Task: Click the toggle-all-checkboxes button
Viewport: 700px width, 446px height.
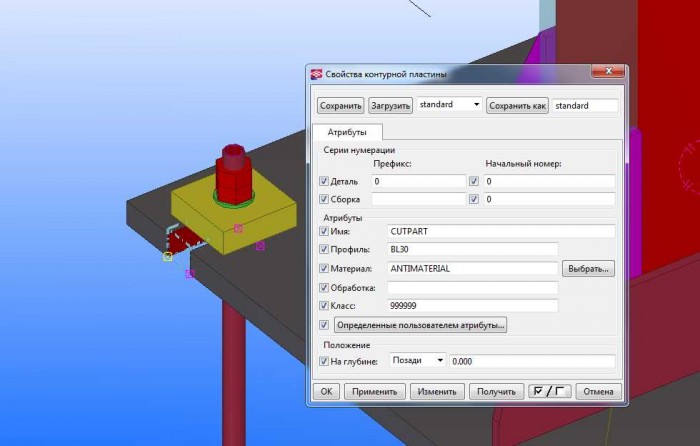Action: [x=550, y=392]
